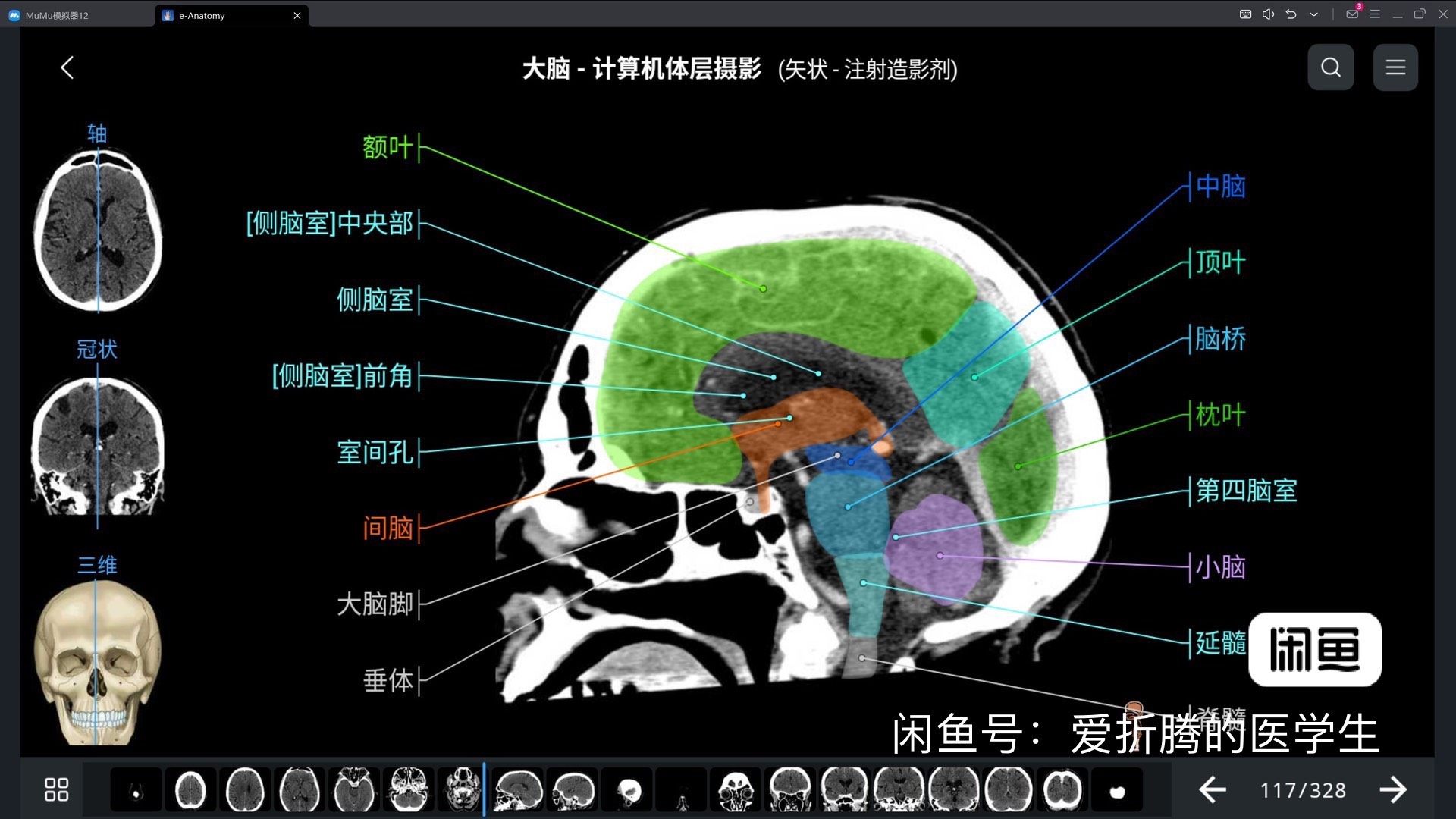Go to previous image arrow
1456x819 pixels.
(x=1212, y=790)
